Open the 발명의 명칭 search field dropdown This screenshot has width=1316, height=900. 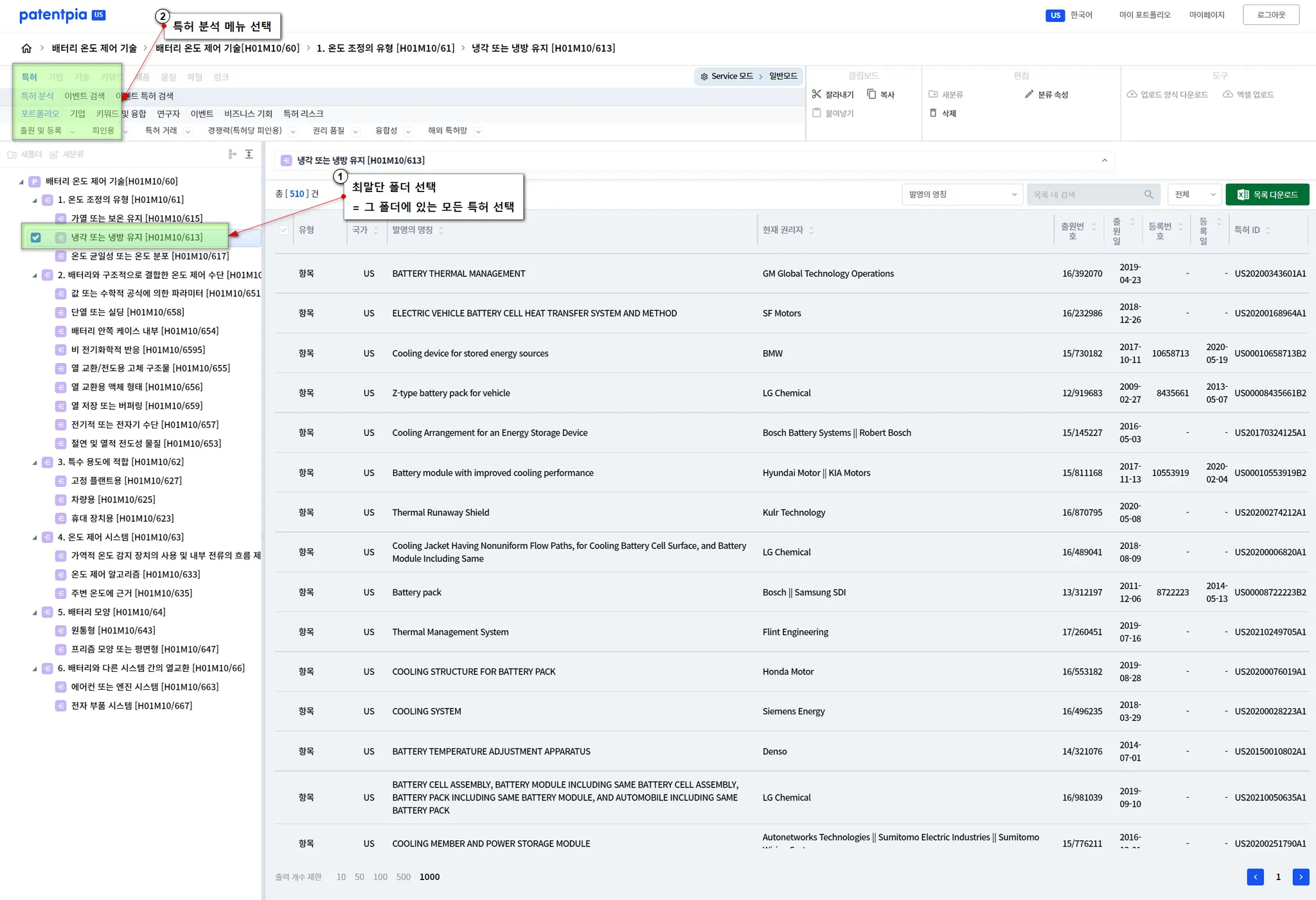point(961,195)
